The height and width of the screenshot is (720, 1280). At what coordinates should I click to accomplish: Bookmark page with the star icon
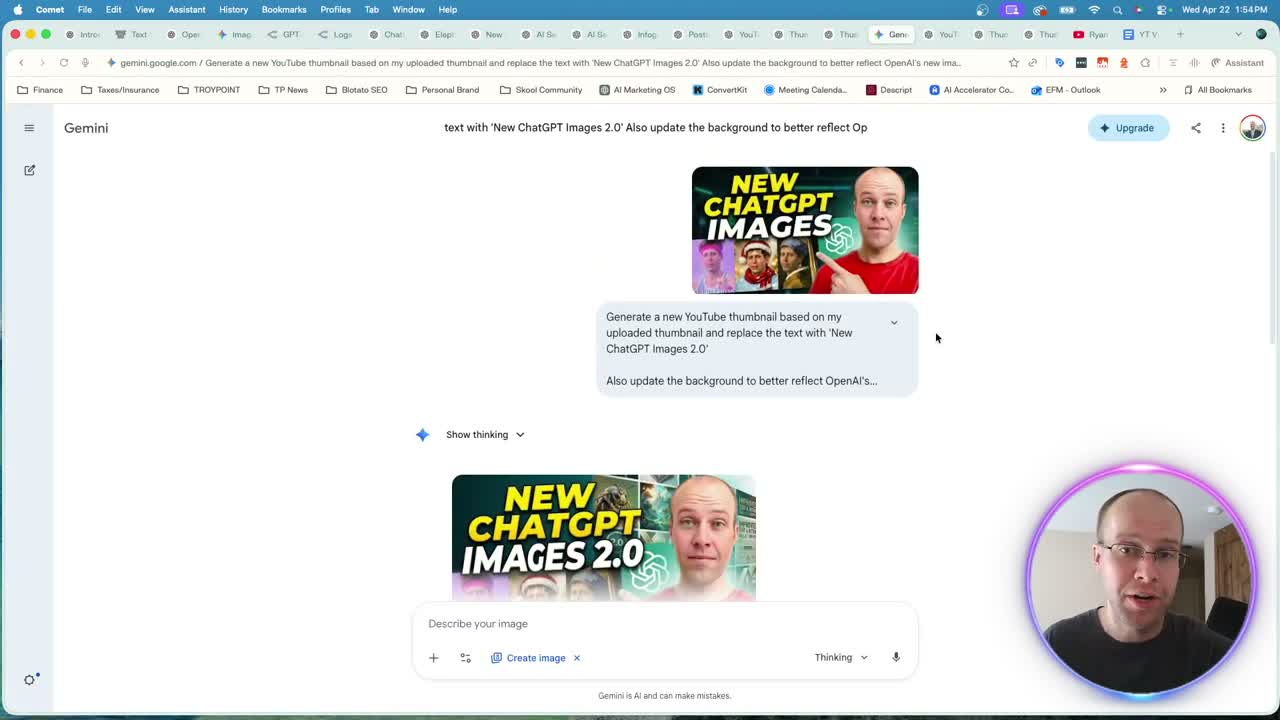pyautogui.click(x=1014, y=62)
